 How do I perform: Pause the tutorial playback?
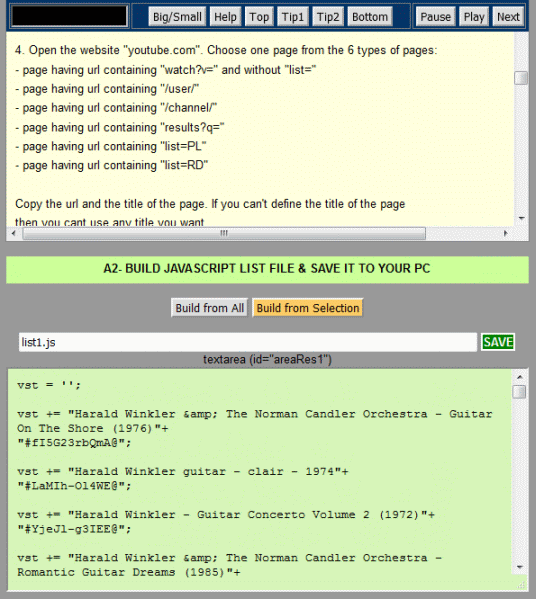436,17
